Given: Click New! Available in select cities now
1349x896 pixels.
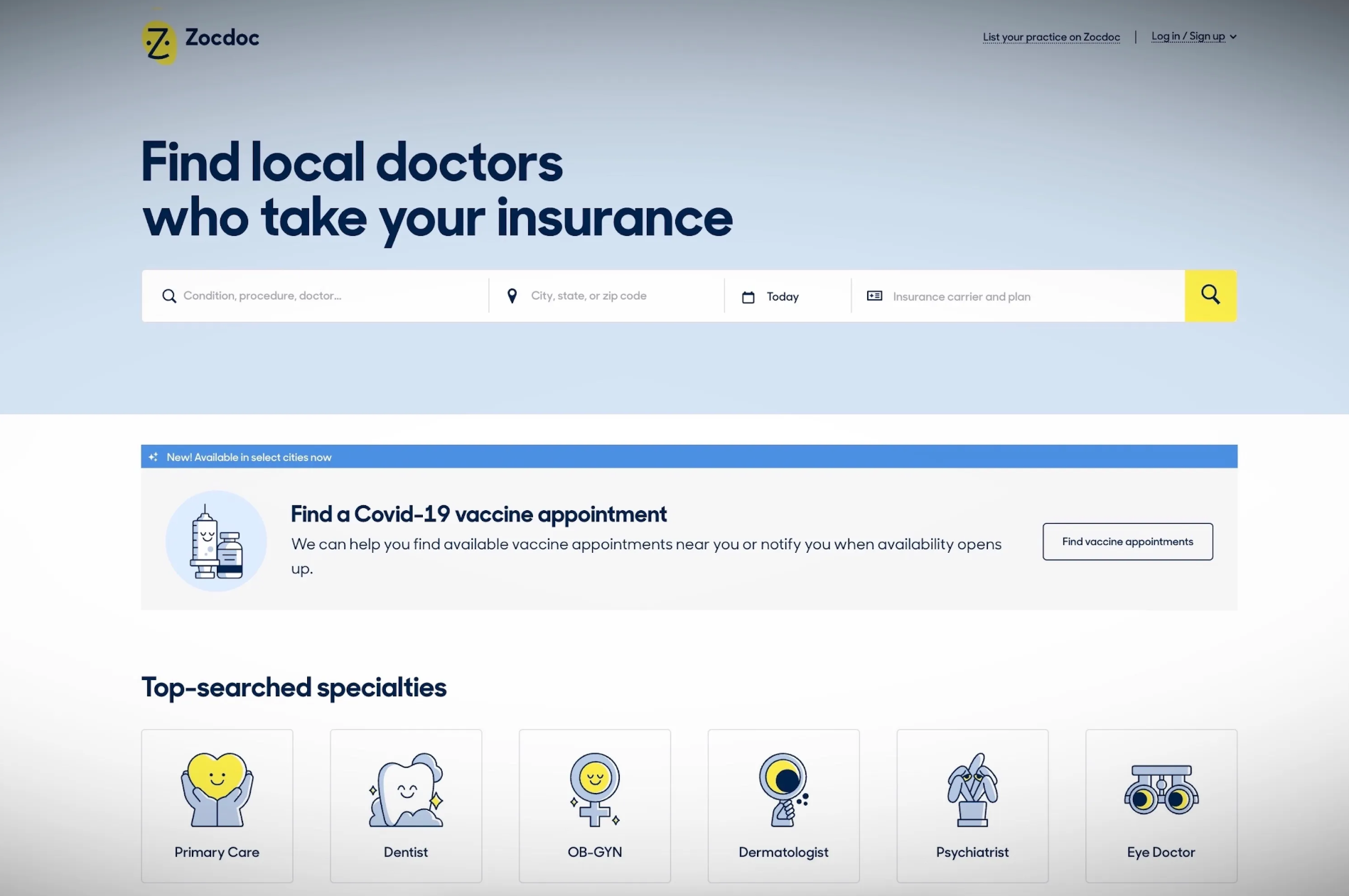Looking at the screenshot, I should [249, 457].
